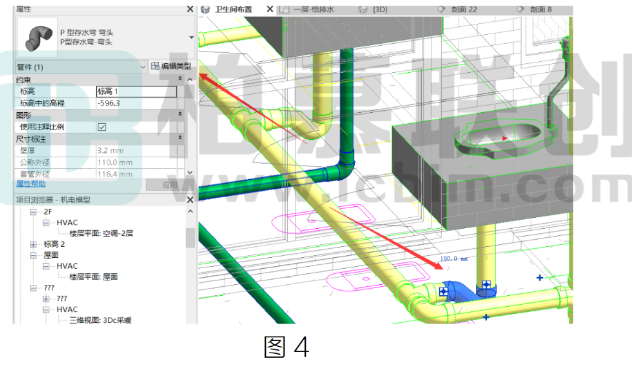Open the 属性帮助 link

click(31, 184)
